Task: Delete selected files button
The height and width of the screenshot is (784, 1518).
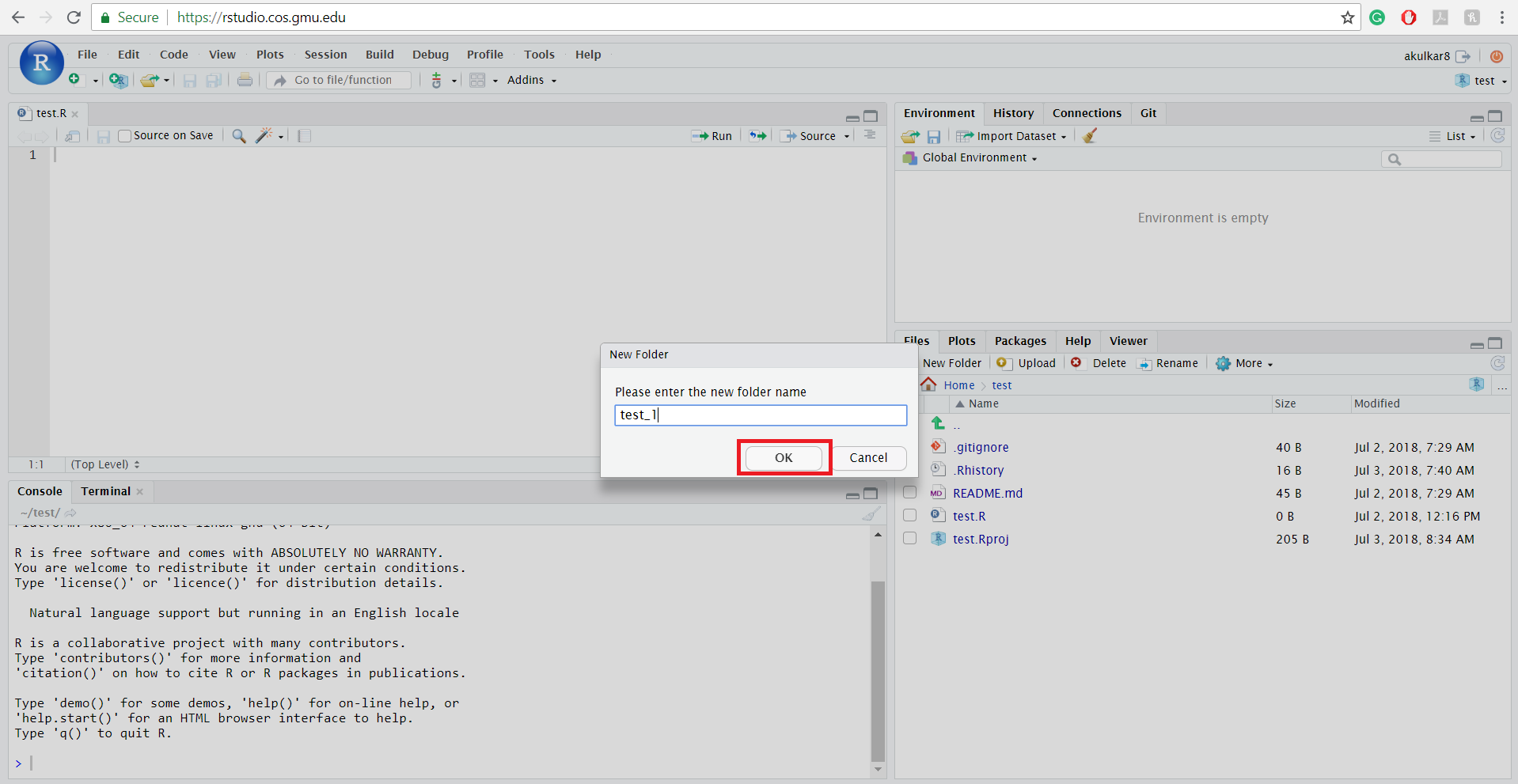Action: tap(1099, 363)
